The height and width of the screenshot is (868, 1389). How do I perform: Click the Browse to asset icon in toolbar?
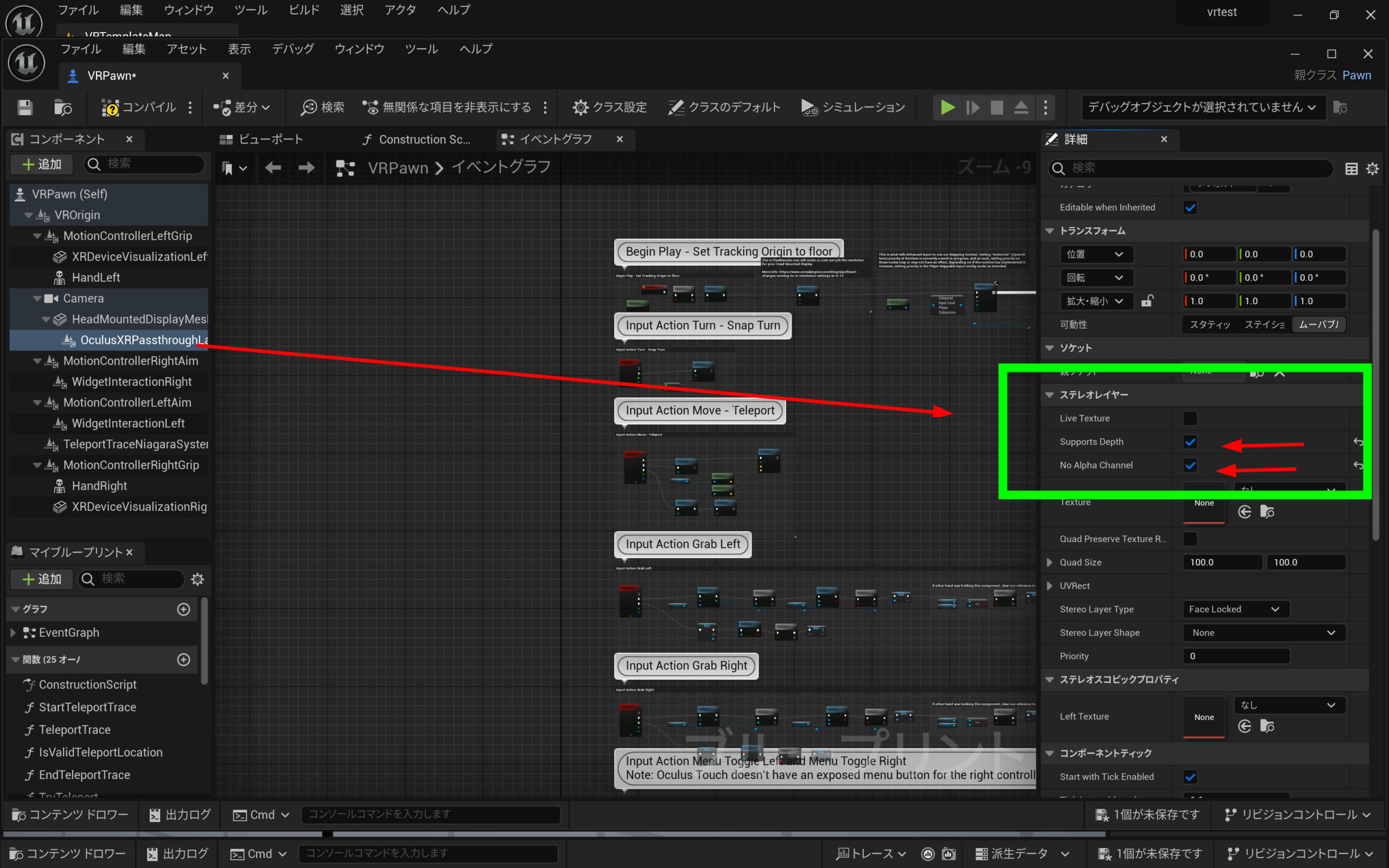click(62, 107)
